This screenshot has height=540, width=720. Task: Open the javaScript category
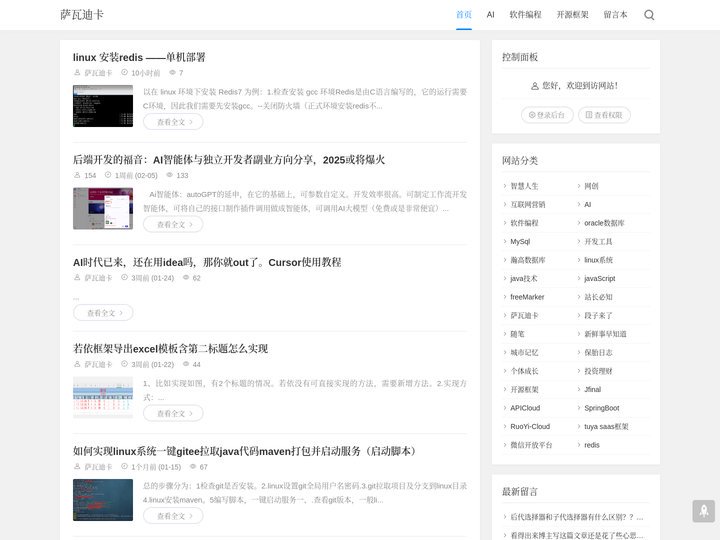click(x=600, y=278)
